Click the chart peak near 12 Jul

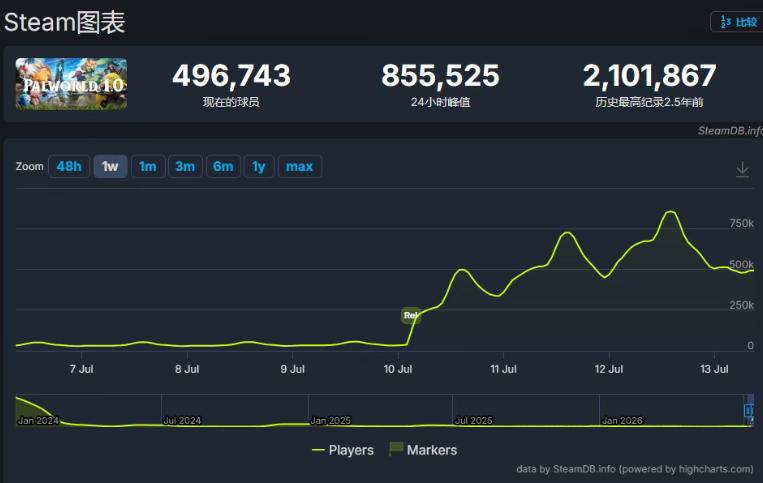[x=671, y=212]
